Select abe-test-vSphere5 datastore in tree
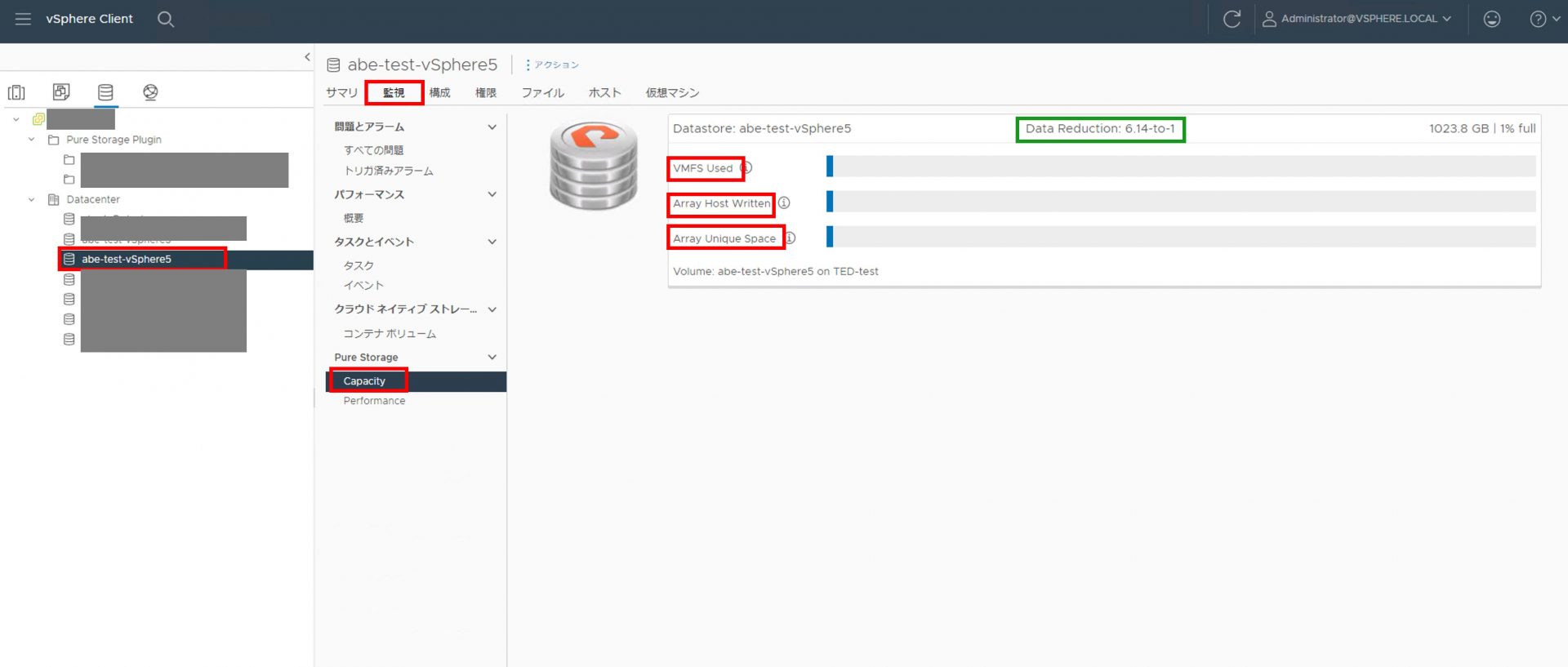Screen dimensions: 1568x667 [127, 260]
